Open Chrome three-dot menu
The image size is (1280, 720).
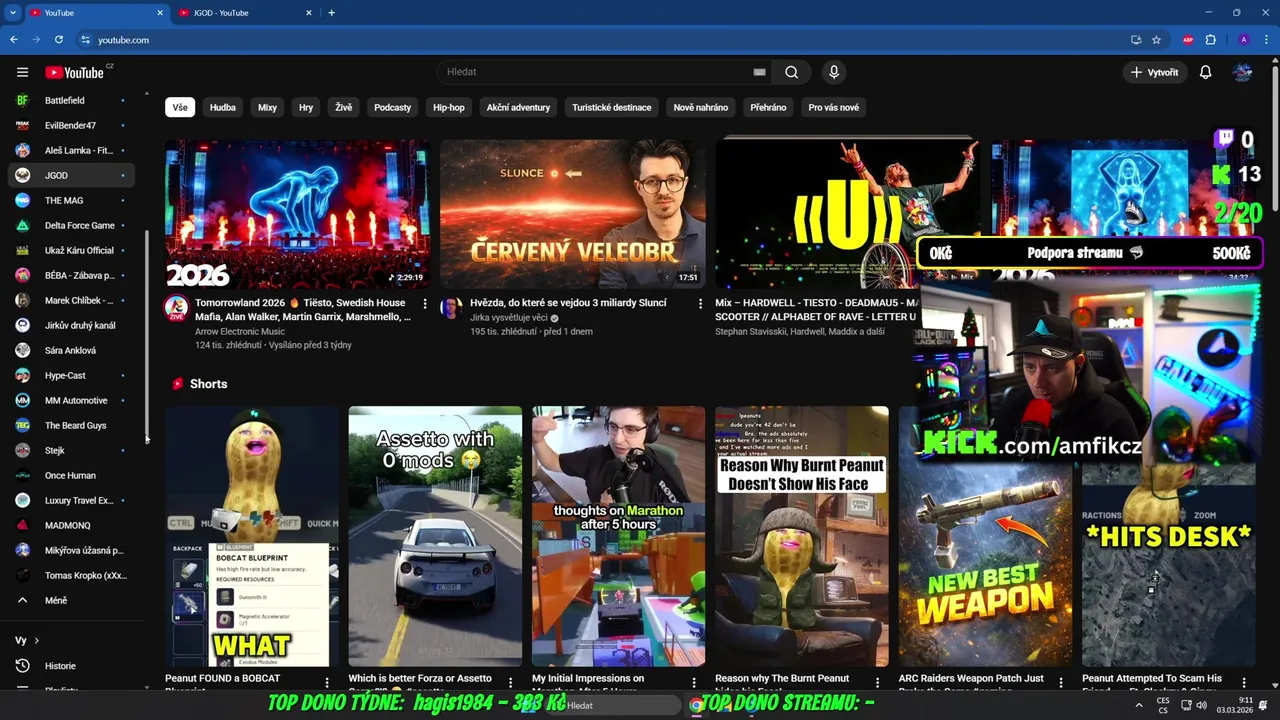(1267, 40)
